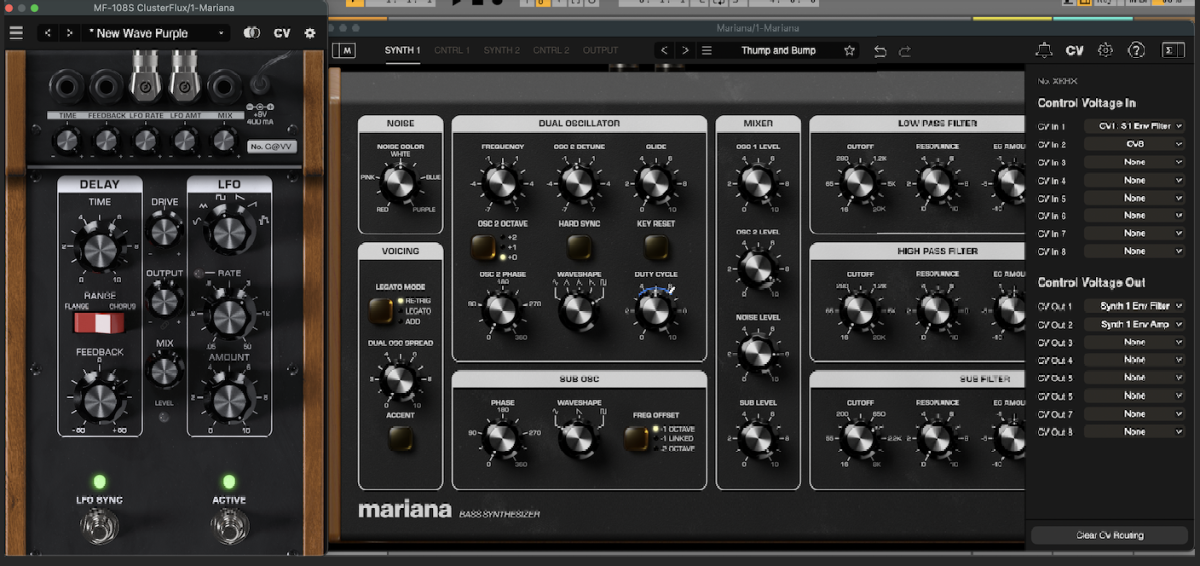Click Active footswitch on ClusterFlux
Screen dimensions: 1200x566
click(x=228, y=523)
